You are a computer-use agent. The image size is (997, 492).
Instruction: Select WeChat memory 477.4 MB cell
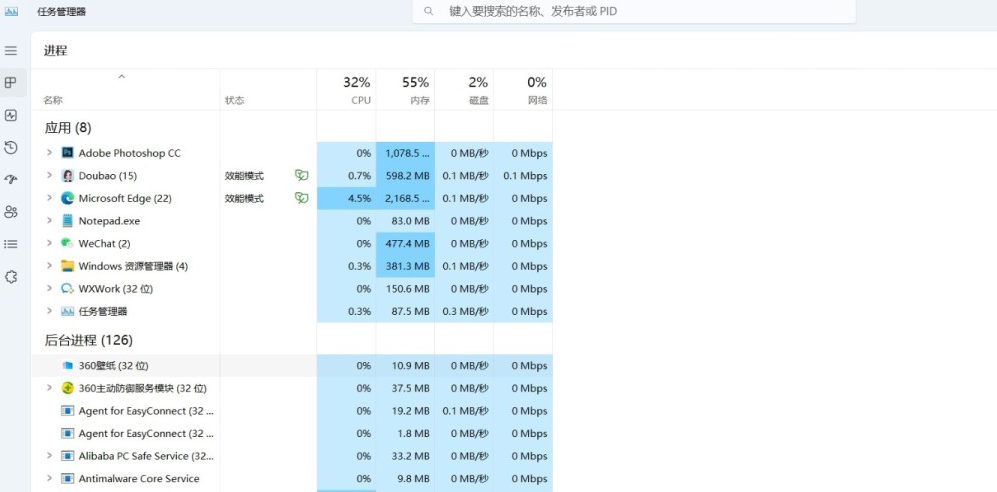pos(405,243)
